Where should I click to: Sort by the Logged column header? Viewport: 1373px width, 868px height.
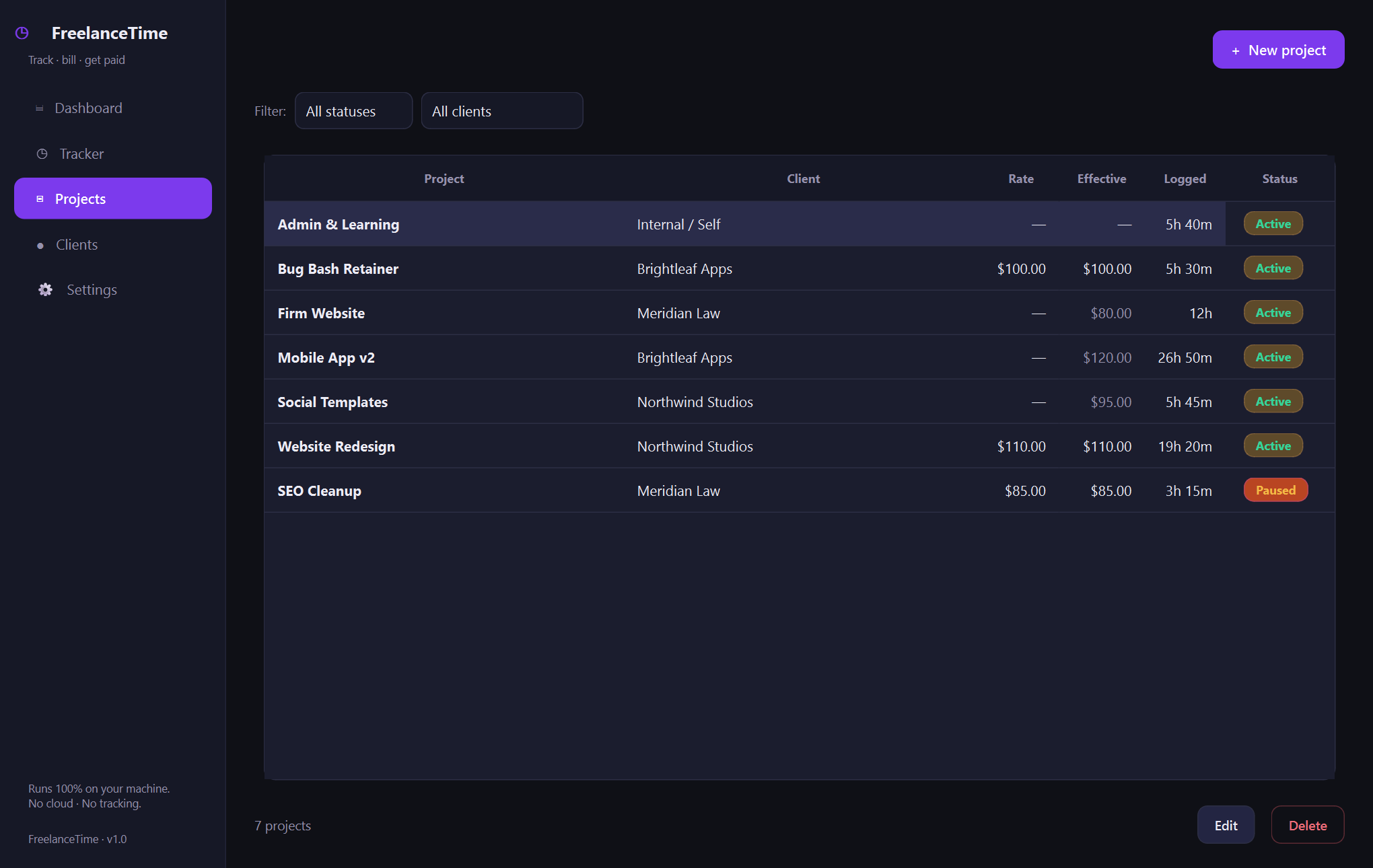[x=1185, y=179]
